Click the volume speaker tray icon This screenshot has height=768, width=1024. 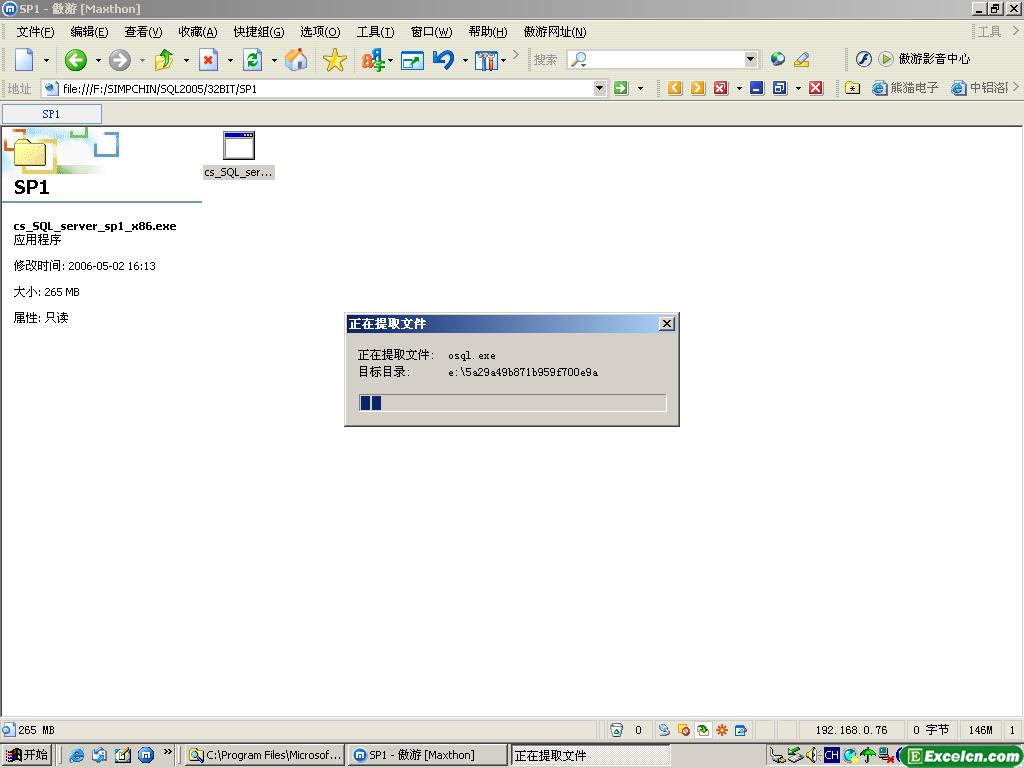813,755
